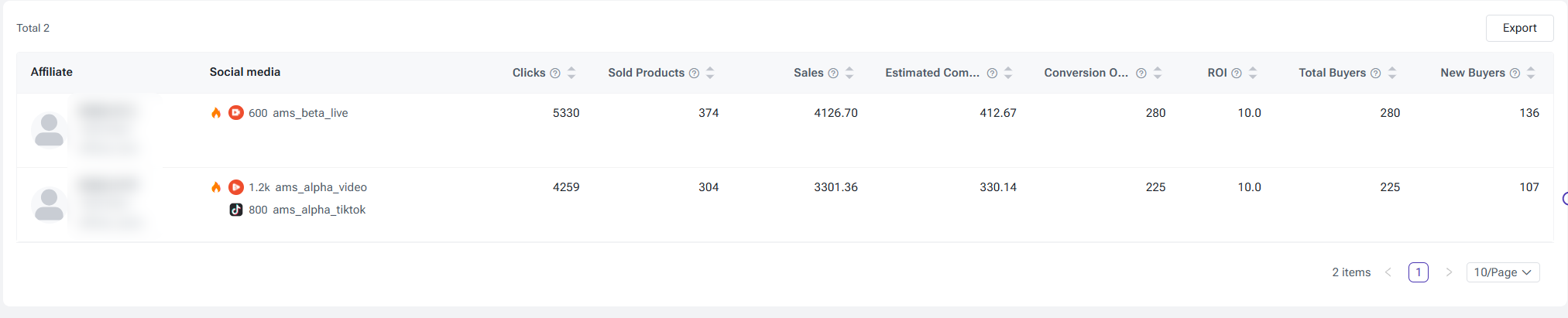Viewport: 1568px width, 318px height.
Task: Go to next page arrow
Action: pos(1449,272)
